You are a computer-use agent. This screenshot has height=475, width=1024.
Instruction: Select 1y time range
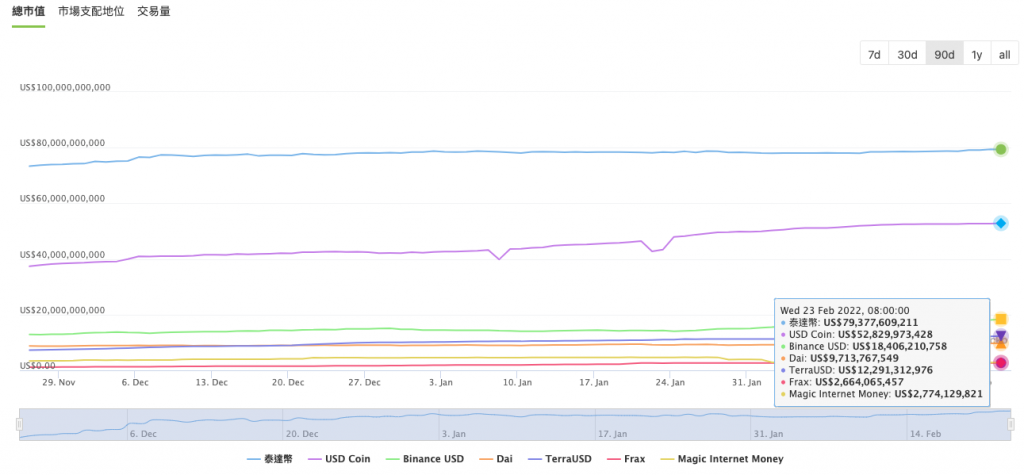976,54
